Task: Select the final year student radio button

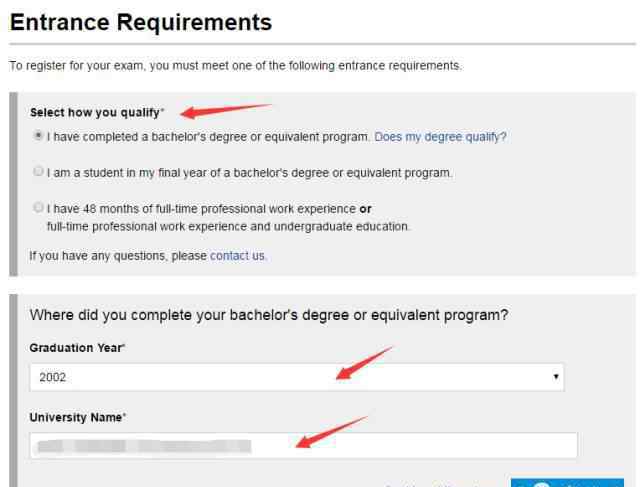Action: [x=38, y=171]
